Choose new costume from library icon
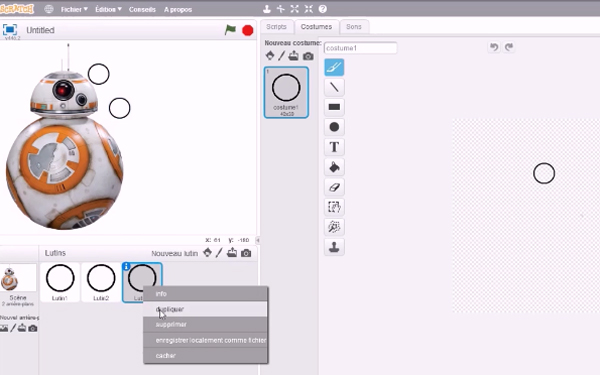This screenshot has width=600, height=375. 270,56
